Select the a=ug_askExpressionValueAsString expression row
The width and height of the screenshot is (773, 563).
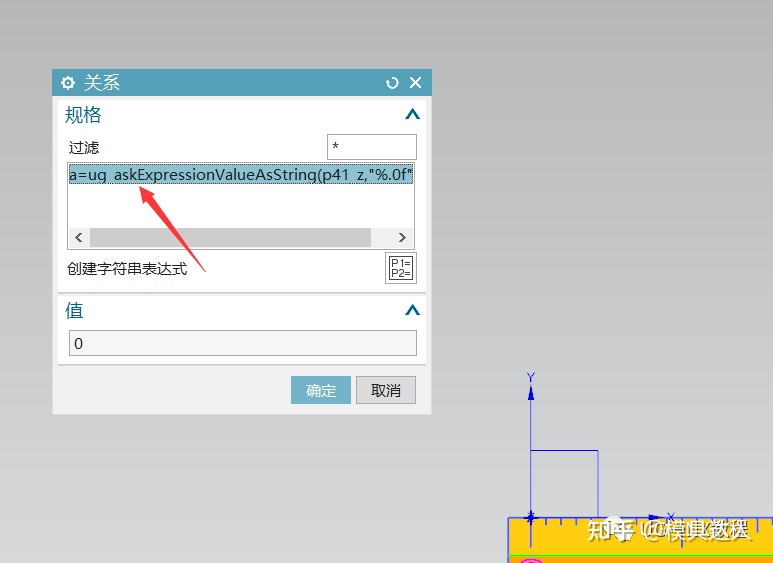[x=241, y=174]
